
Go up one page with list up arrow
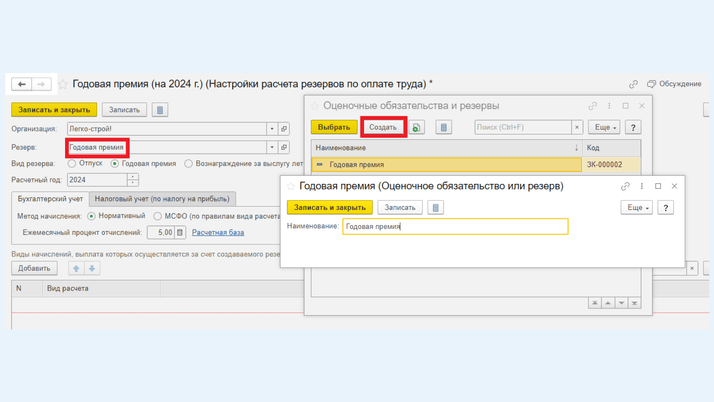tap(608, 303)
